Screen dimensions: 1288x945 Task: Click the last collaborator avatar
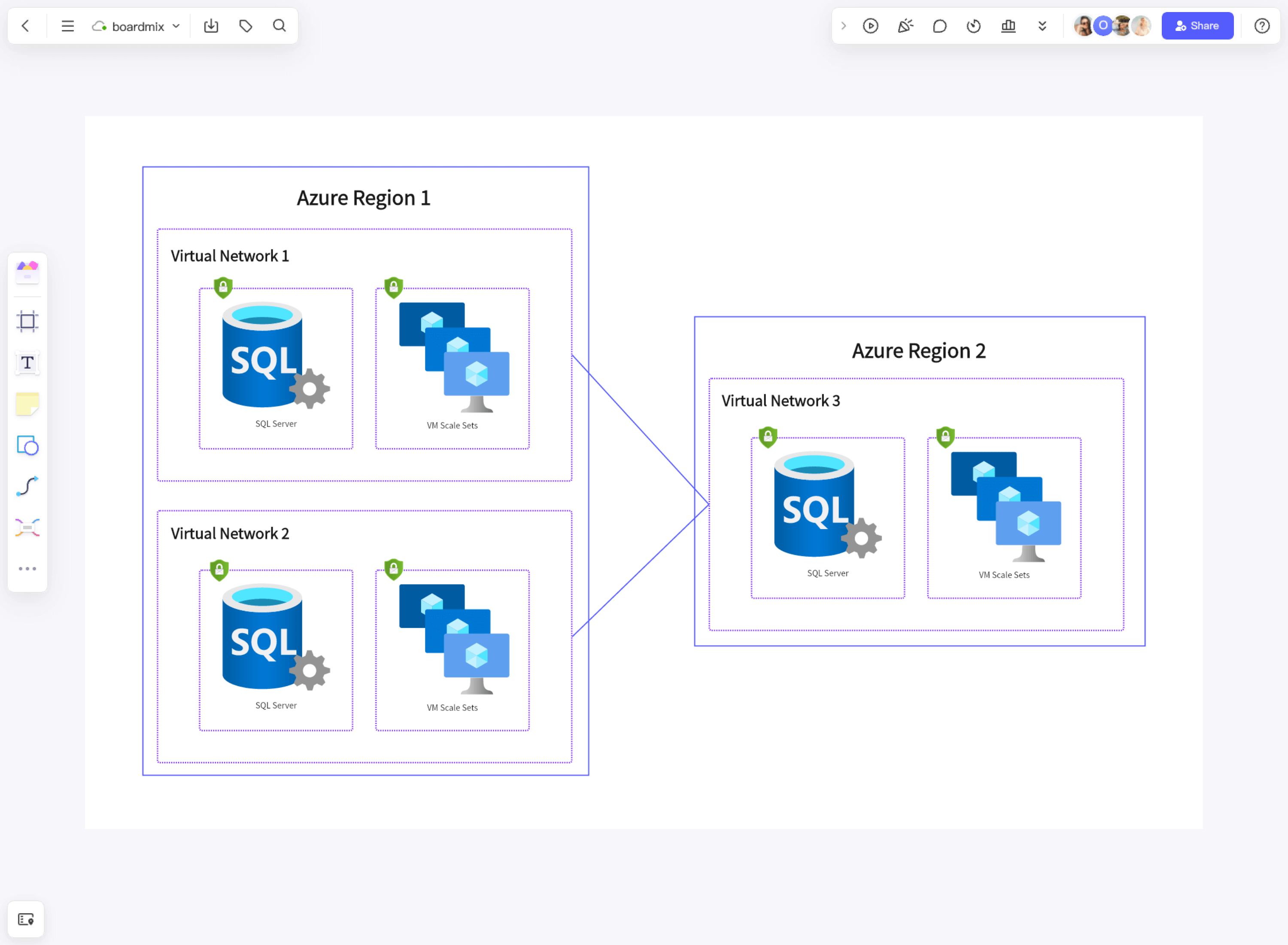pos(1142,26)
